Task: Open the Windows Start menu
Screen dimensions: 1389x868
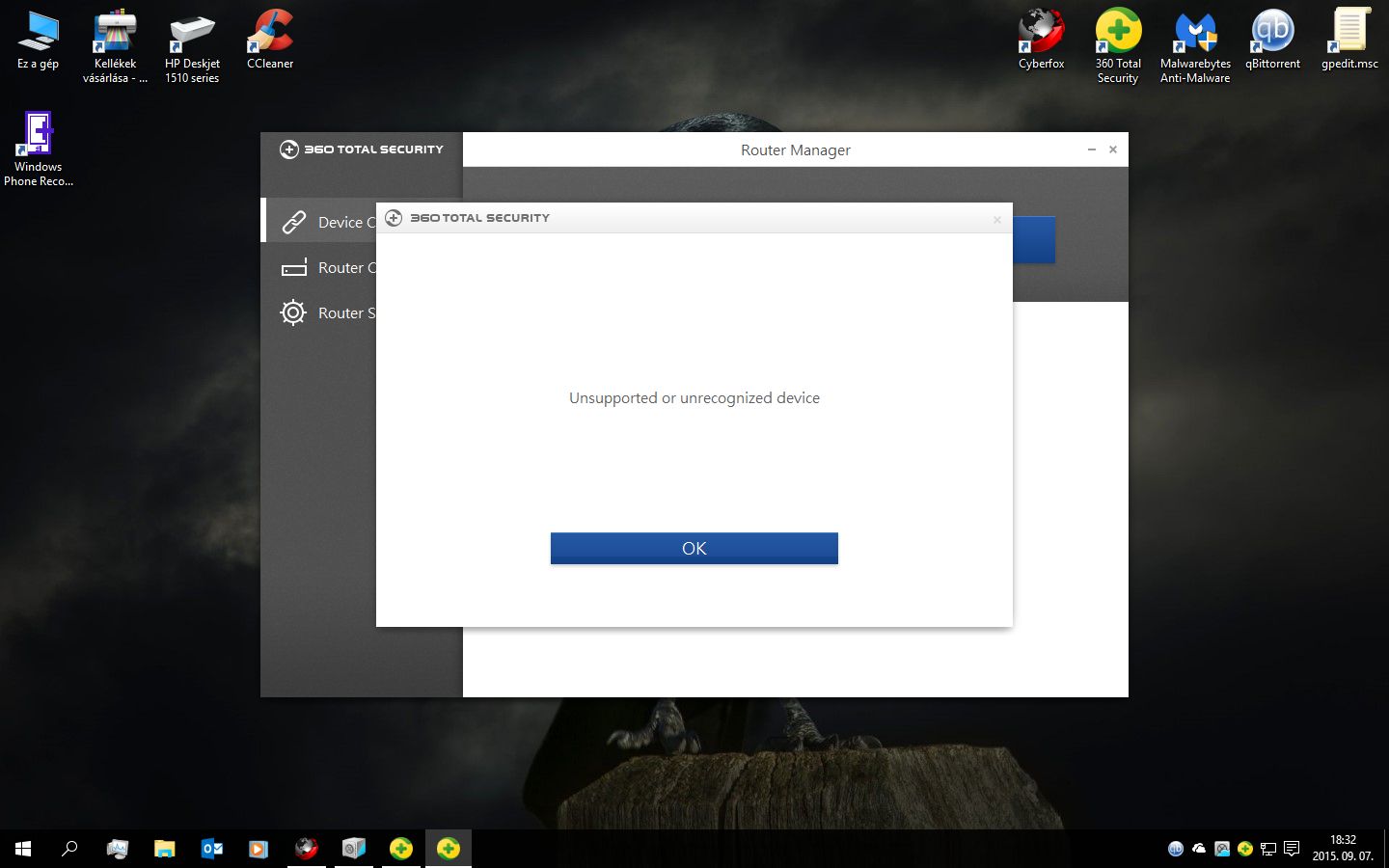Action: coord(23,849)
